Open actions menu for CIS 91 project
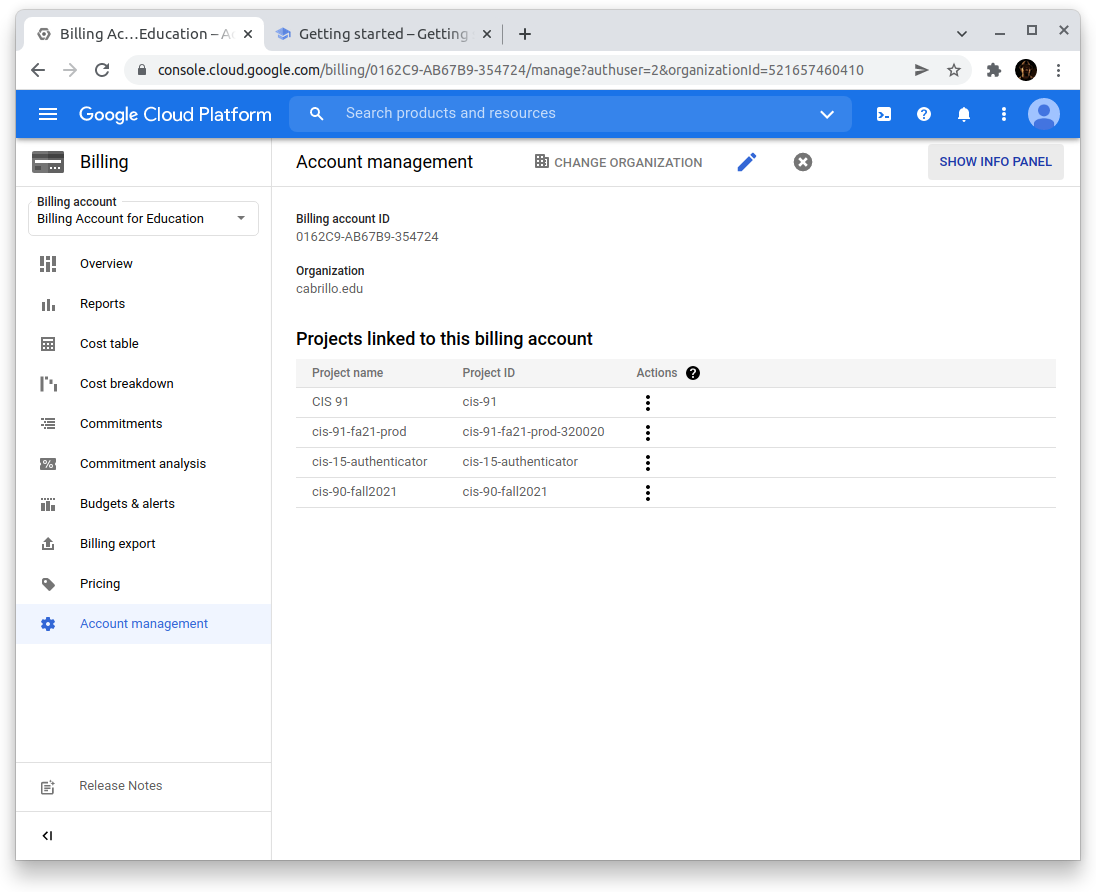This screenshot has height=892, width=1096. click(x=648, y=403)
